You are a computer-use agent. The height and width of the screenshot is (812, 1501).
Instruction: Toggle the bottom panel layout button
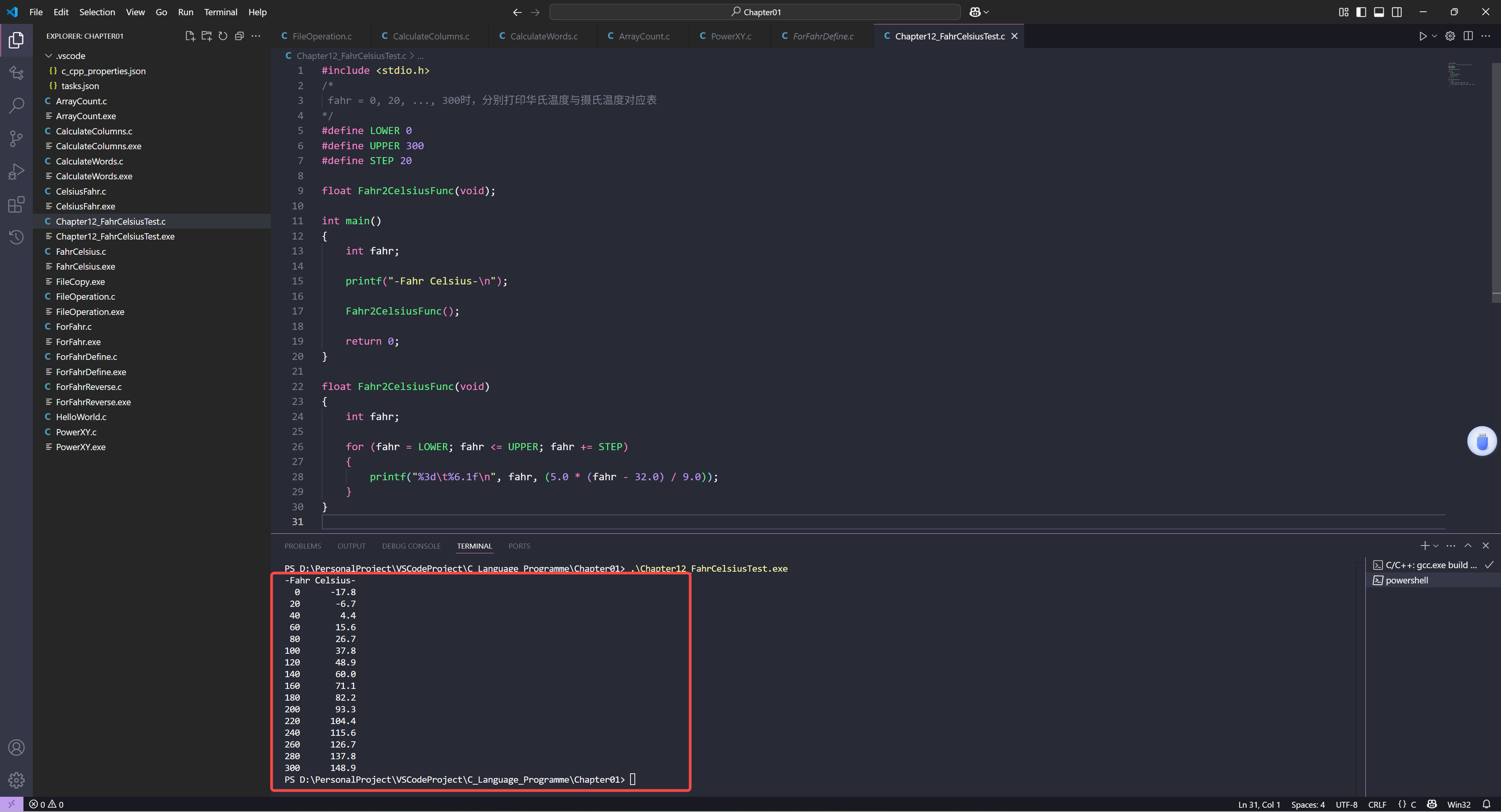point(1379,12)
